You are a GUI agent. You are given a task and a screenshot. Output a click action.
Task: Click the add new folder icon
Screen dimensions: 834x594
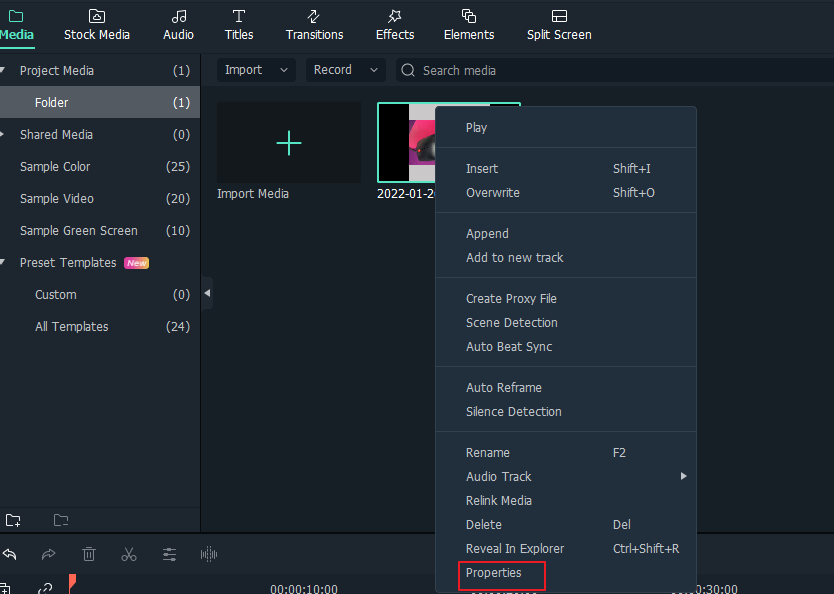[x=13, y=520]
